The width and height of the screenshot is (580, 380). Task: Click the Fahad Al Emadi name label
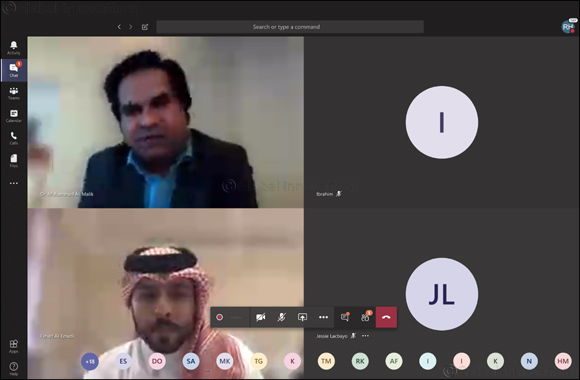click(57, 336)
